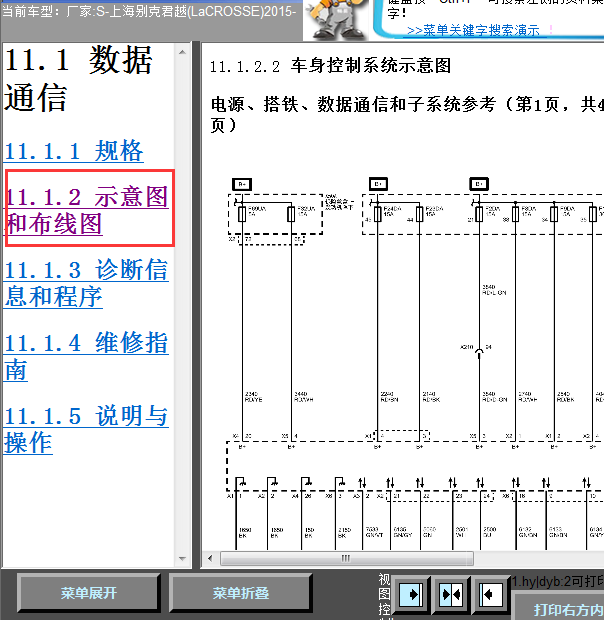The height and width of the screenshot is (620, 604).
Task: Click the X200 connector label in diagram
Action: 467,347
